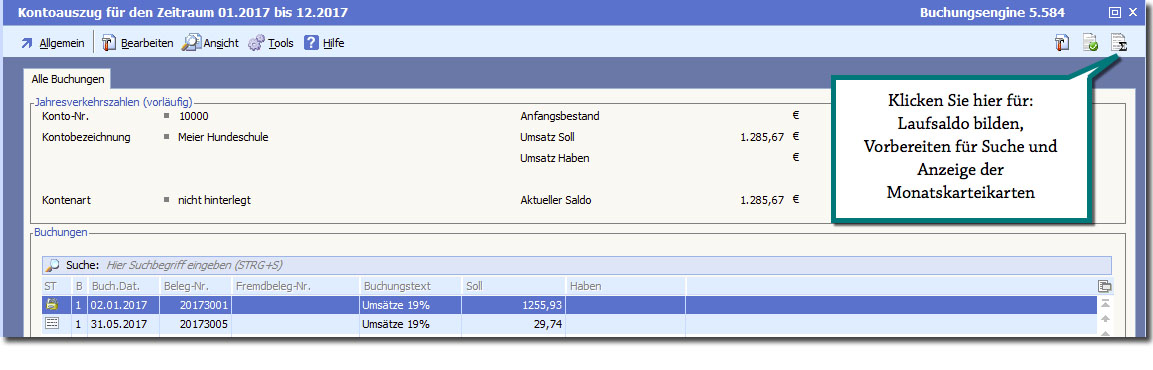Click the status icon of booking 20173001
The width and height of the screenshot is (1153, 370).
pyautogui.click(x=51, y=304)
